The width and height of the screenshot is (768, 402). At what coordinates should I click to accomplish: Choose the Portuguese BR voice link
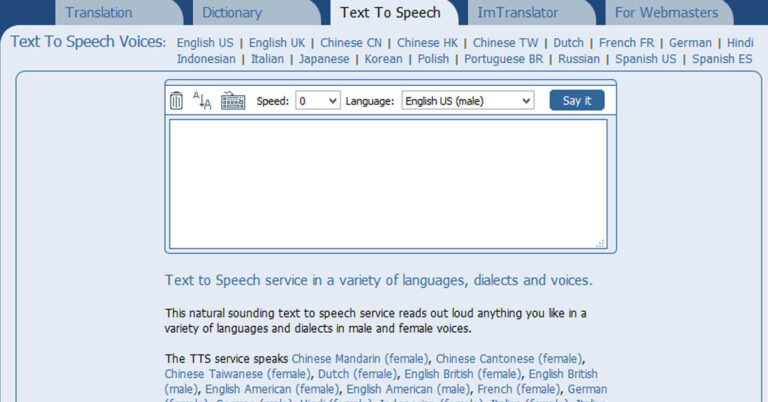pyautogui.click(x=504, y=59)
